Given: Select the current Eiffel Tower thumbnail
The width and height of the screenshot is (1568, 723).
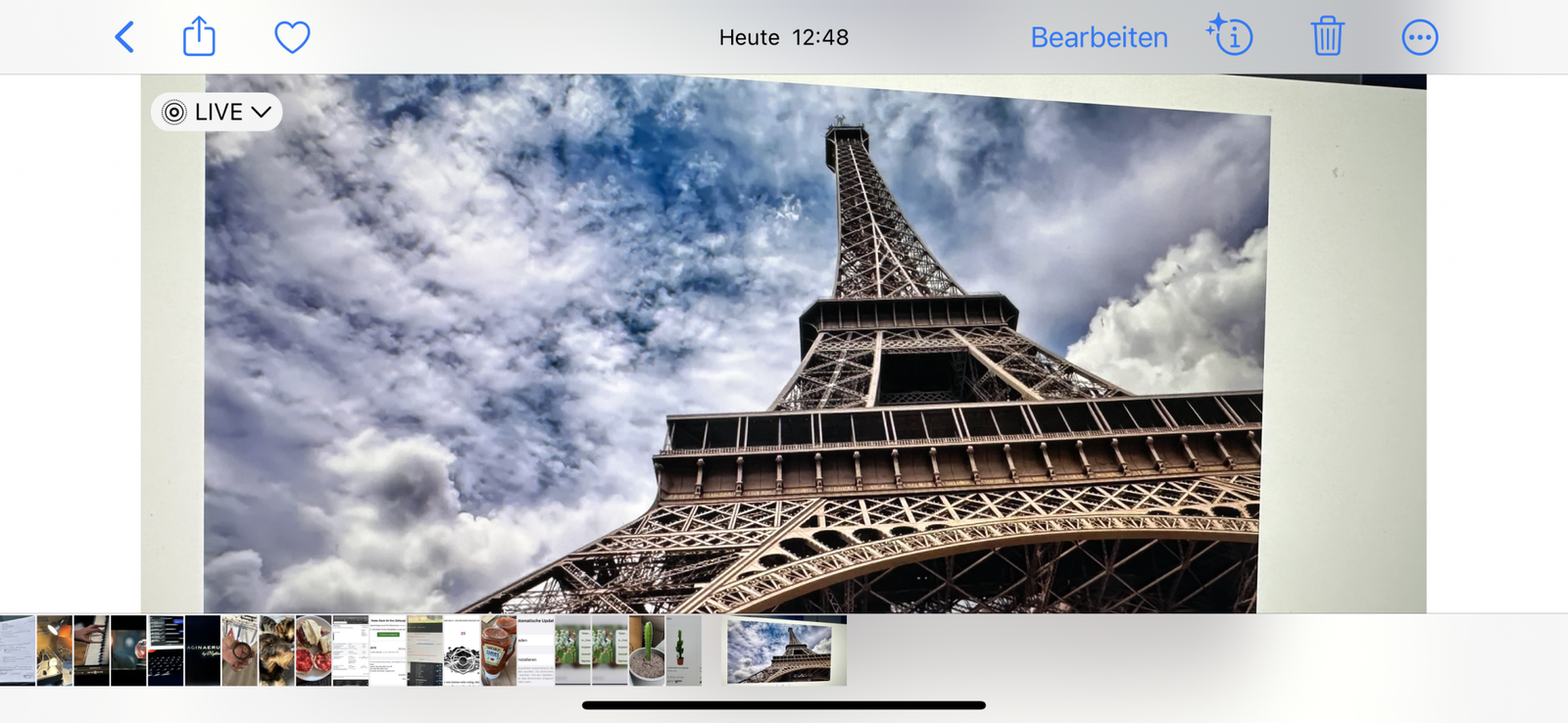Looking at the screenshot, I should coord(785,651).
